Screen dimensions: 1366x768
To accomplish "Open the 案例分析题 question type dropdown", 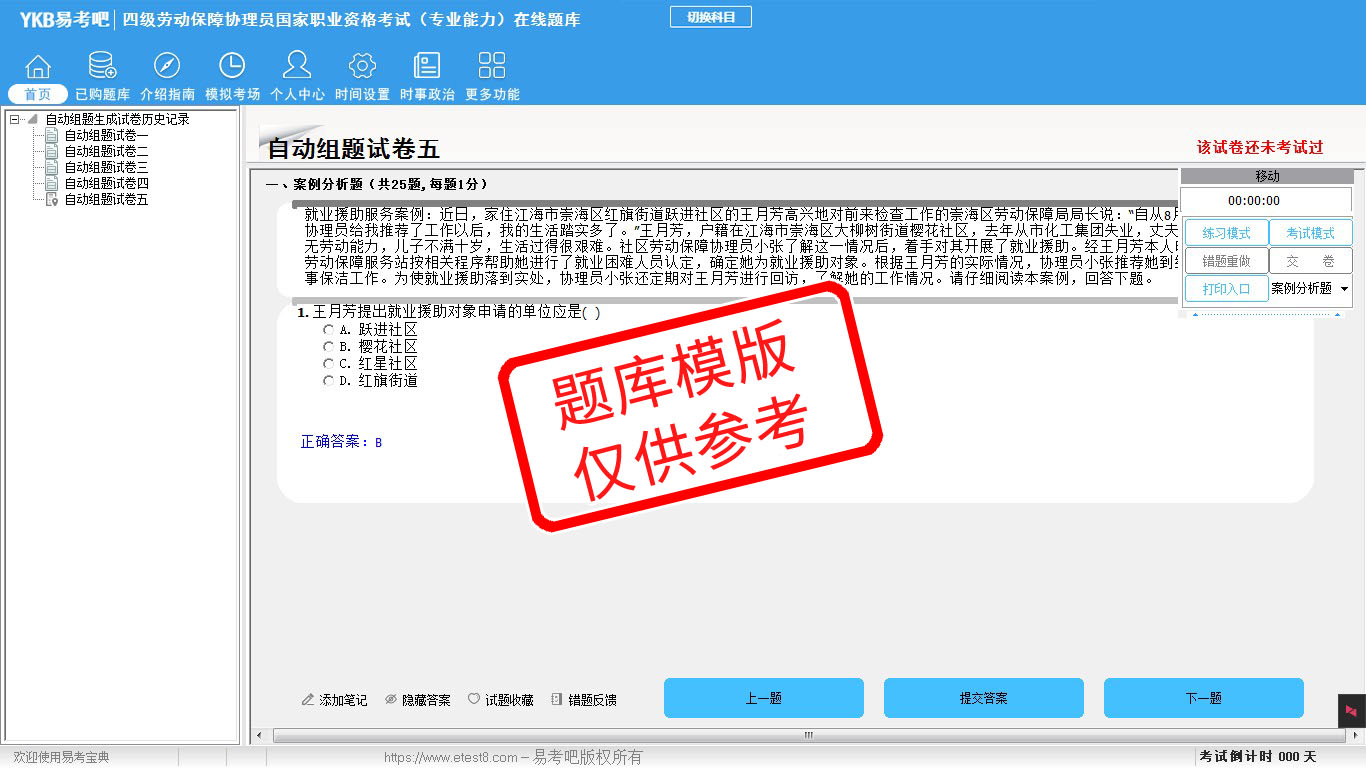I will click(1344, 289).
